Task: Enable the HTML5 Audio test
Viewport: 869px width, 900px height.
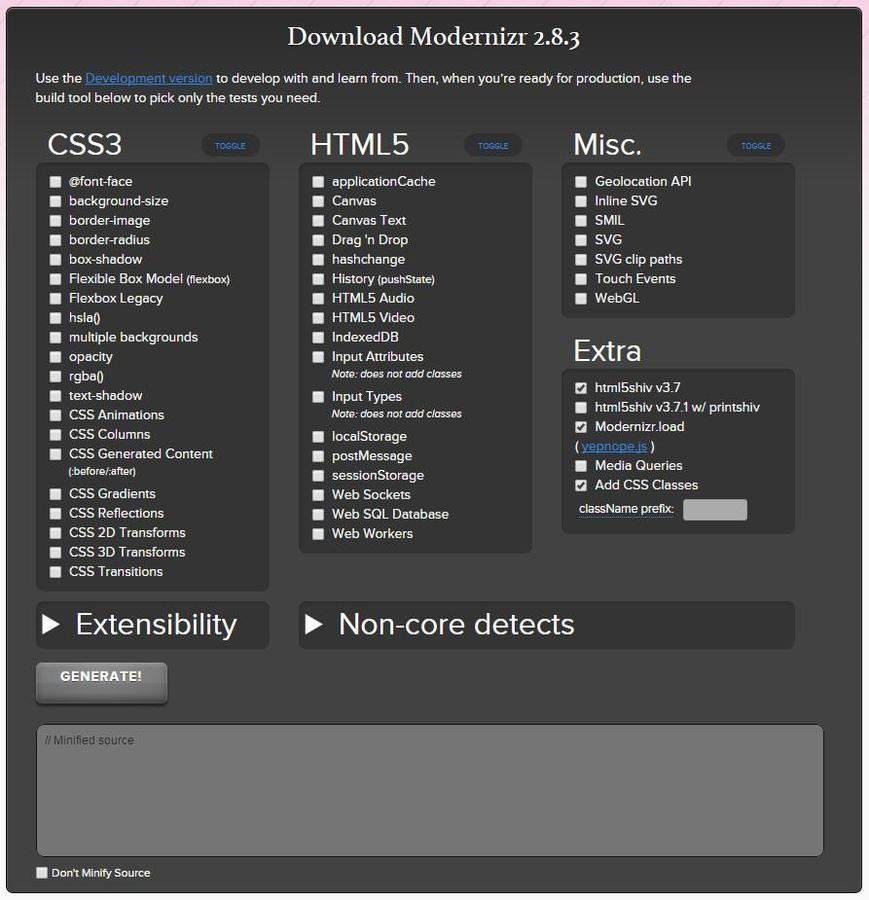Action: [x=318, y=299]
